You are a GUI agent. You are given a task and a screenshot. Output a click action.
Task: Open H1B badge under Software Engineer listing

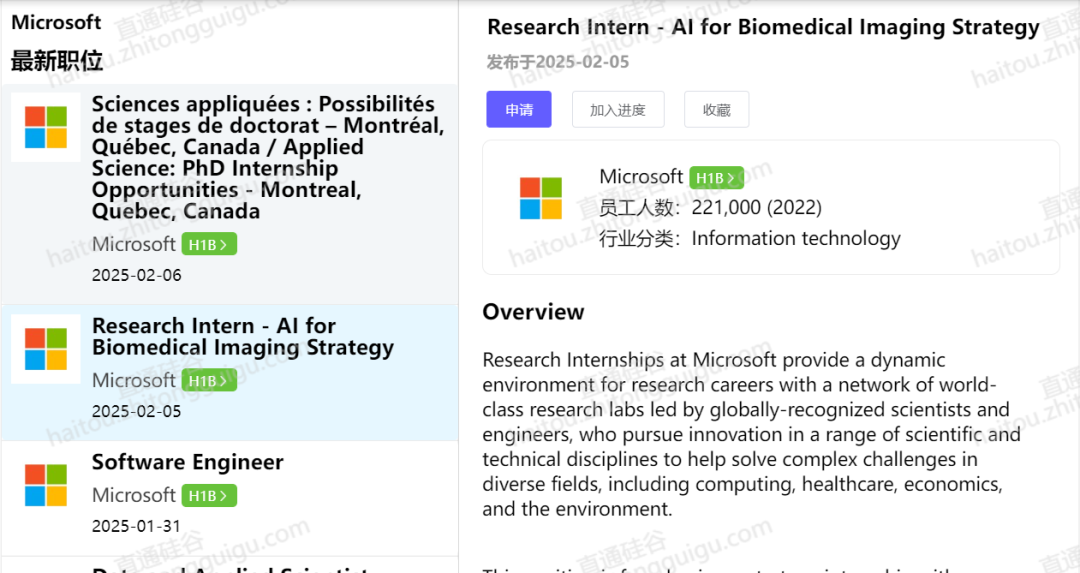tap(209, 496)
